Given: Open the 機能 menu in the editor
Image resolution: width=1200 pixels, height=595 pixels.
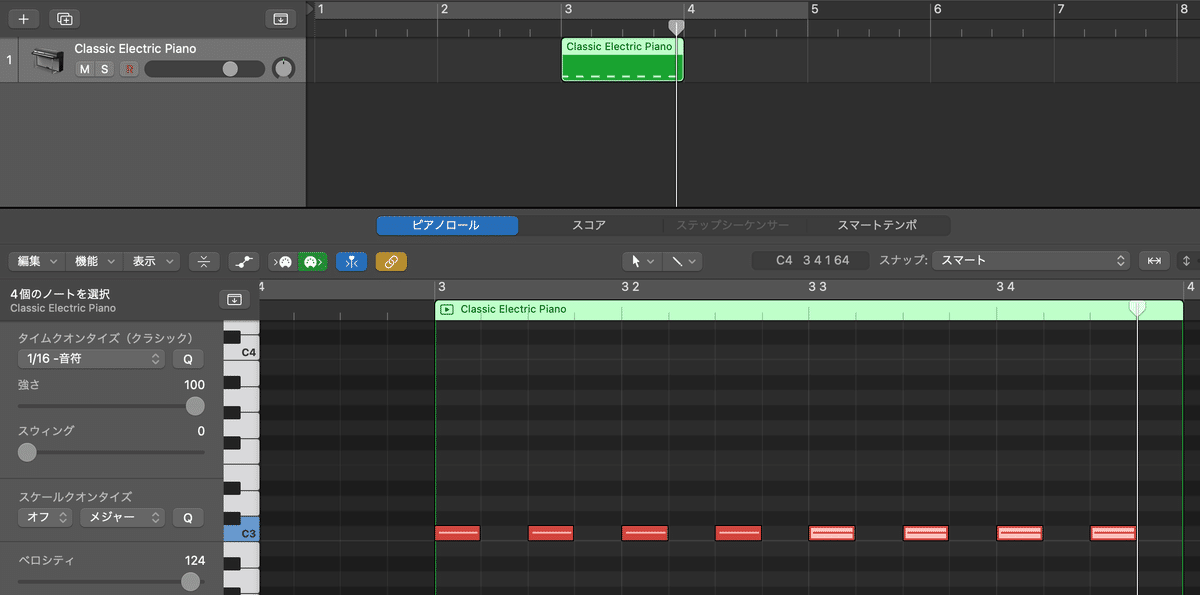Looking at the screenshot, I should (x=93, y=261).
